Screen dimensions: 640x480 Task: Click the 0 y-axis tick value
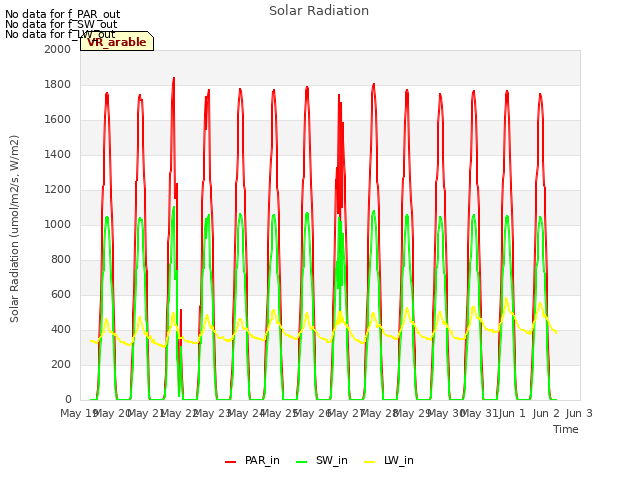(68, 399)
